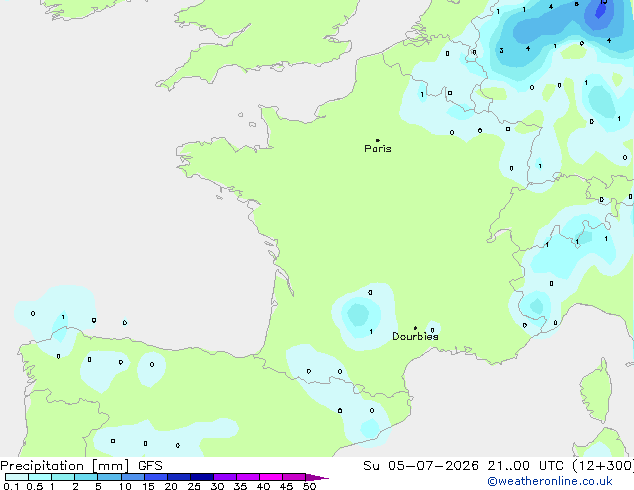This screenshot has width=634, height=490.
Task: Click the GFS model label
Action: [150, 466]
